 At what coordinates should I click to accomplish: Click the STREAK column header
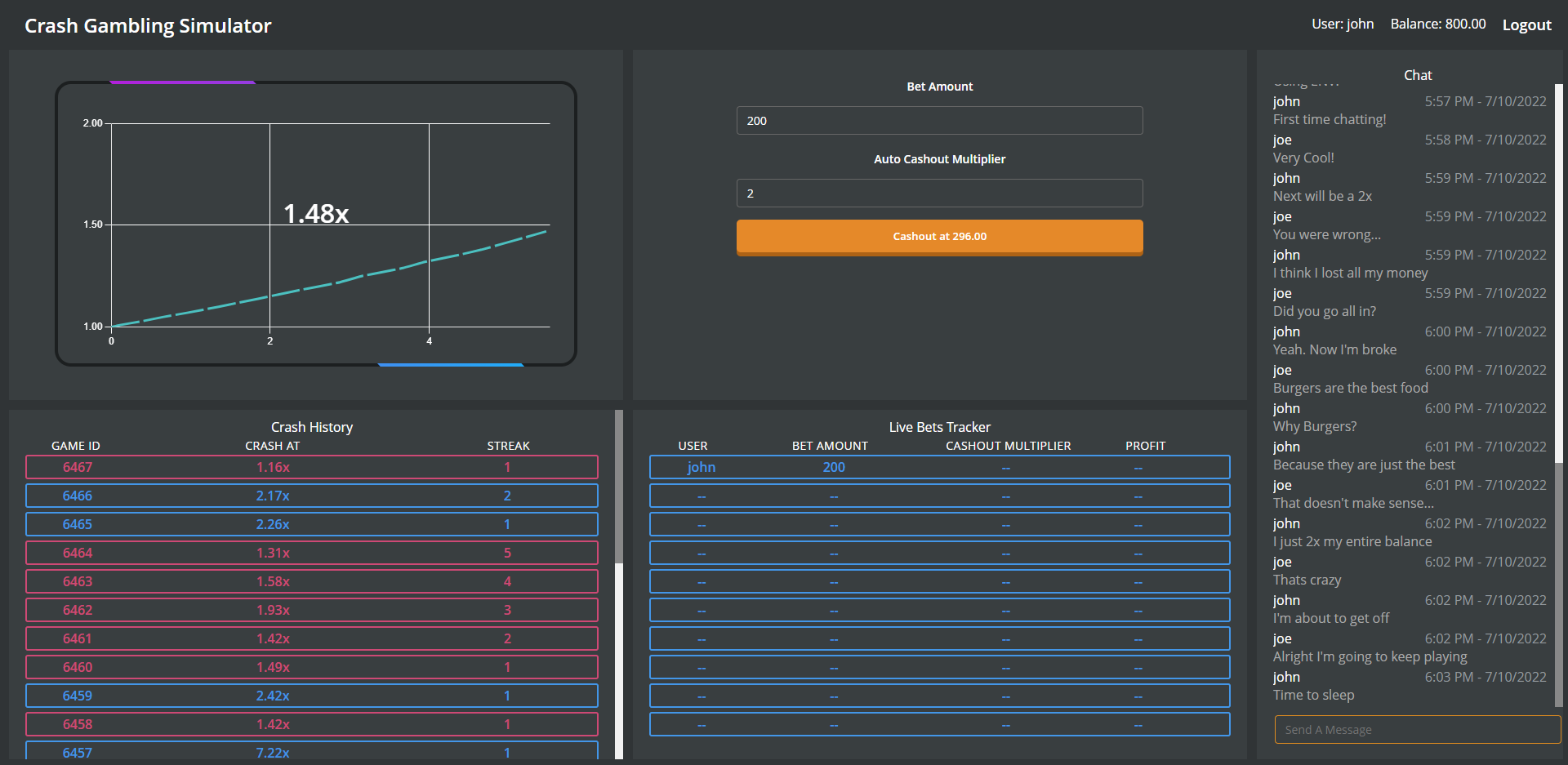pyautogui.click(x=508, y=446)
